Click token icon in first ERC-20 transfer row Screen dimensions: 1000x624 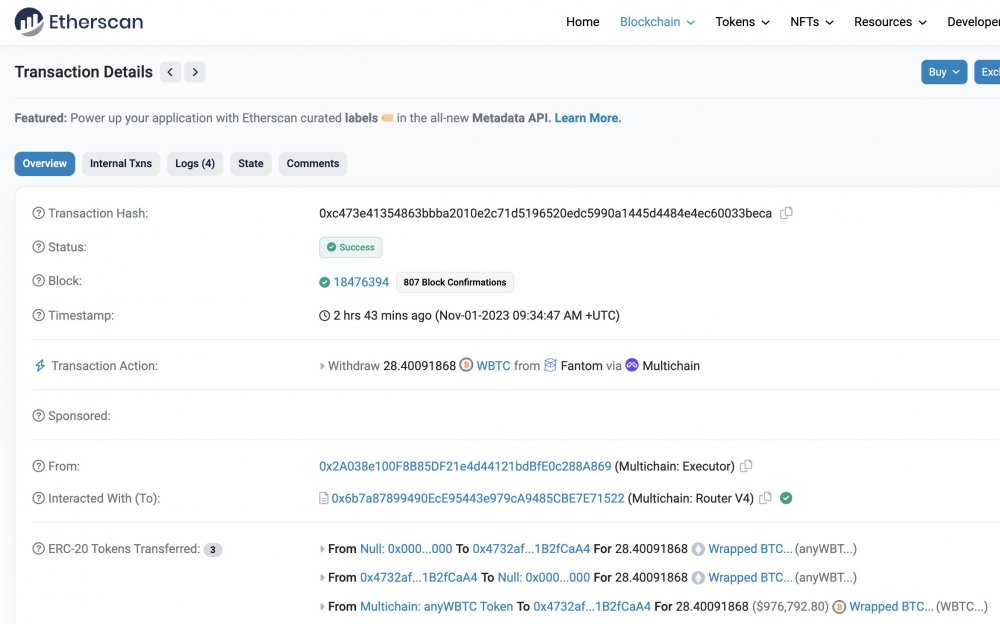click(x=698, y=549)
